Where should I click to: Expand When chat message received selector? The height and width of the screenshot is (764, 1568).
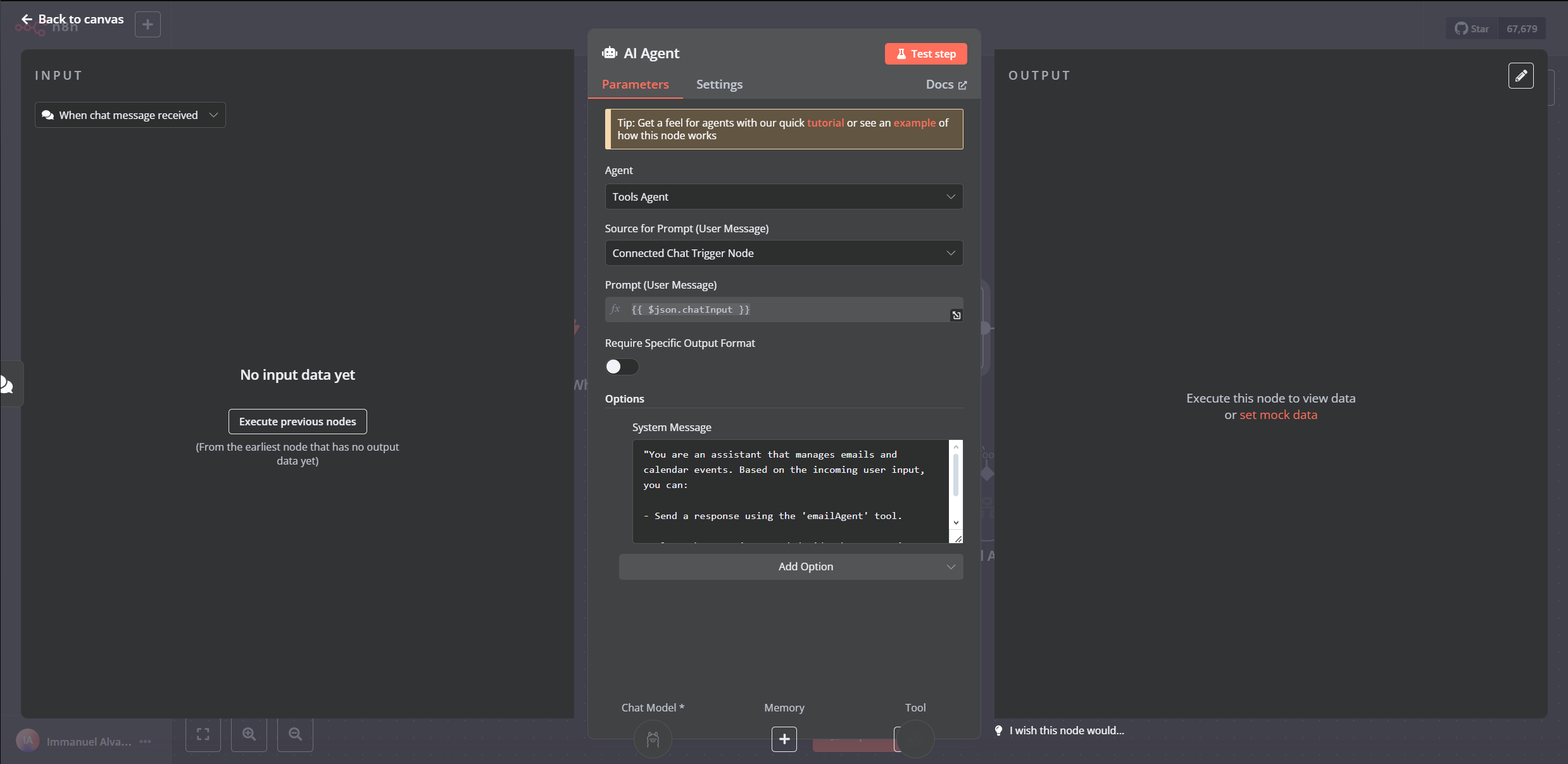(130, 115)
